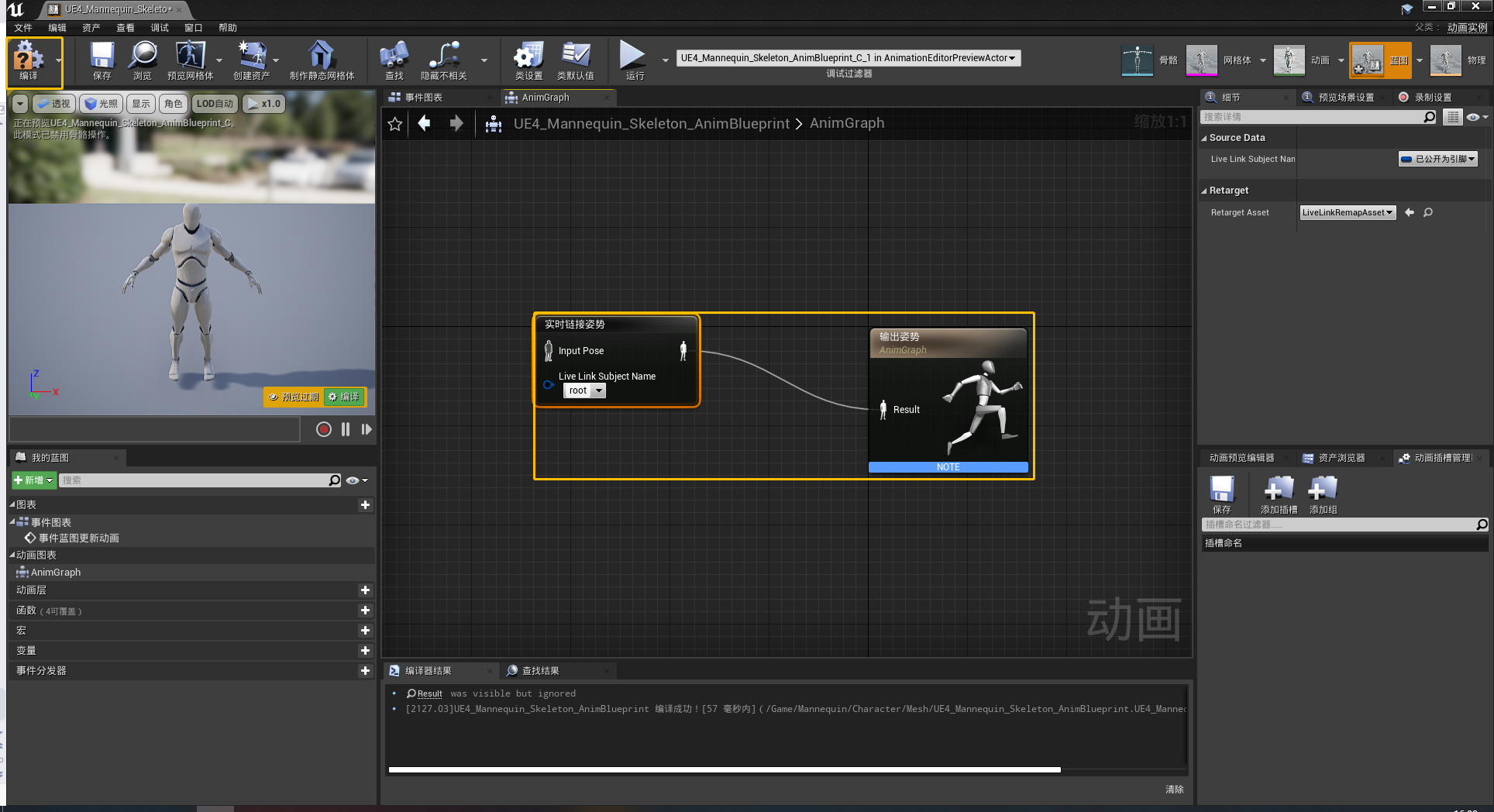Pause the preview viewport playback
Screen dimensions: 1494x812
pos(346,429)
